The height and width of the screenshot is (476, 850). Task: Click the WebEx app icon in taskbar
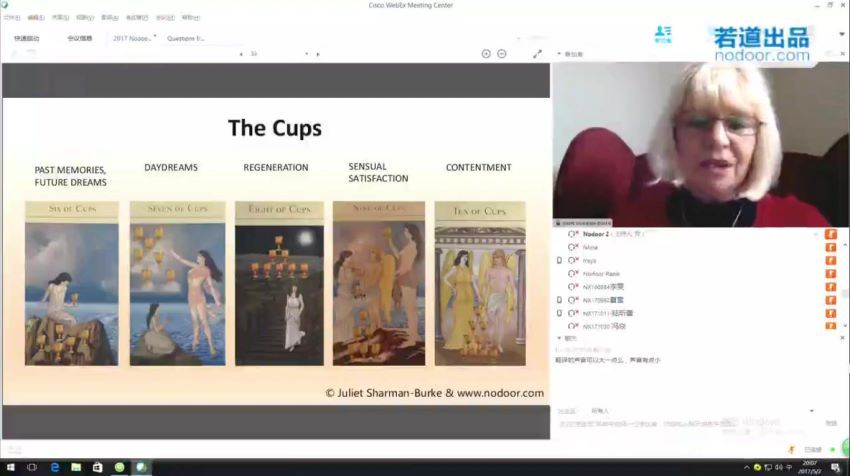(141, 467)
